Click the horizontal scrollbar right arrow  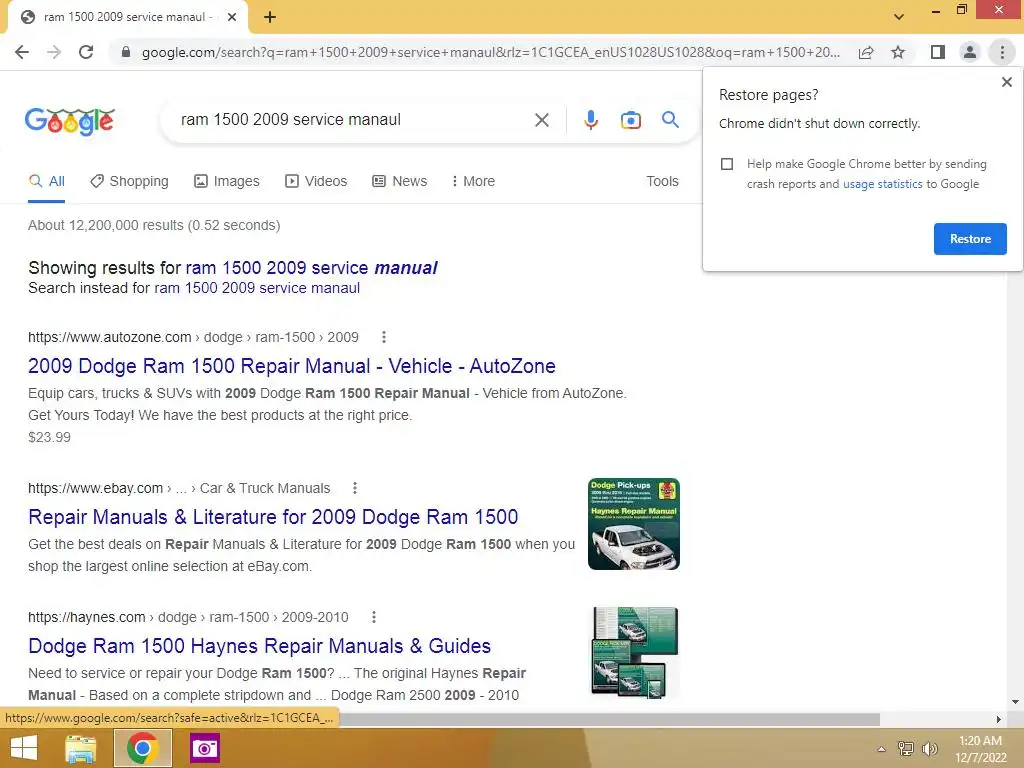click(x=999, y=719)
